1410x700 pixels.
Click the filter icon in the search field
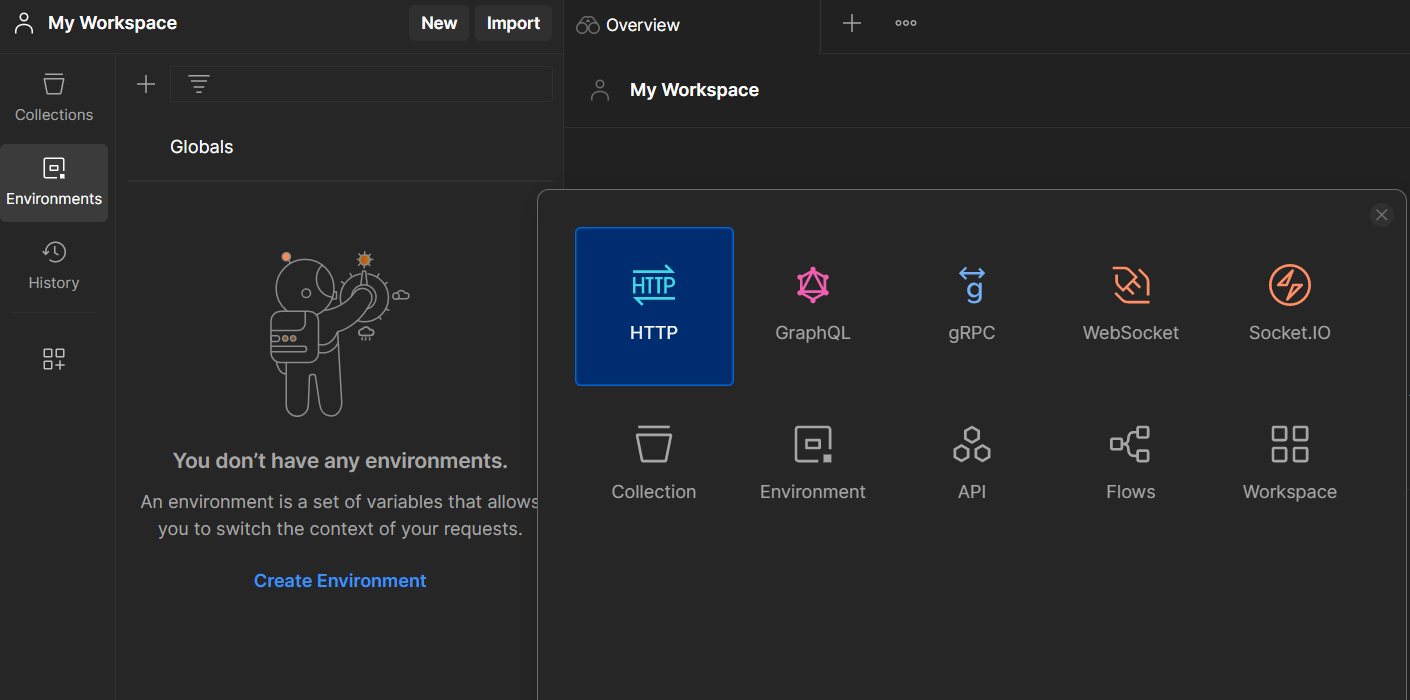(199, 84)
